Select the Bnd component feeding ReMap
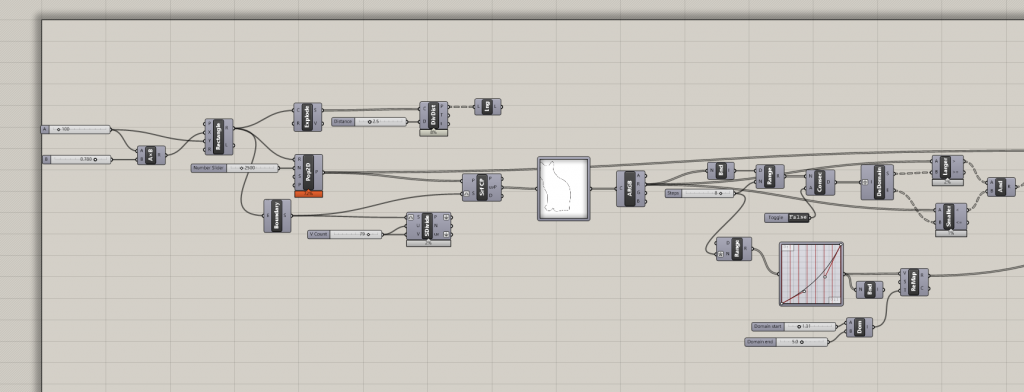The width and height of the screenshot is (1024, 392). (869, 290)
